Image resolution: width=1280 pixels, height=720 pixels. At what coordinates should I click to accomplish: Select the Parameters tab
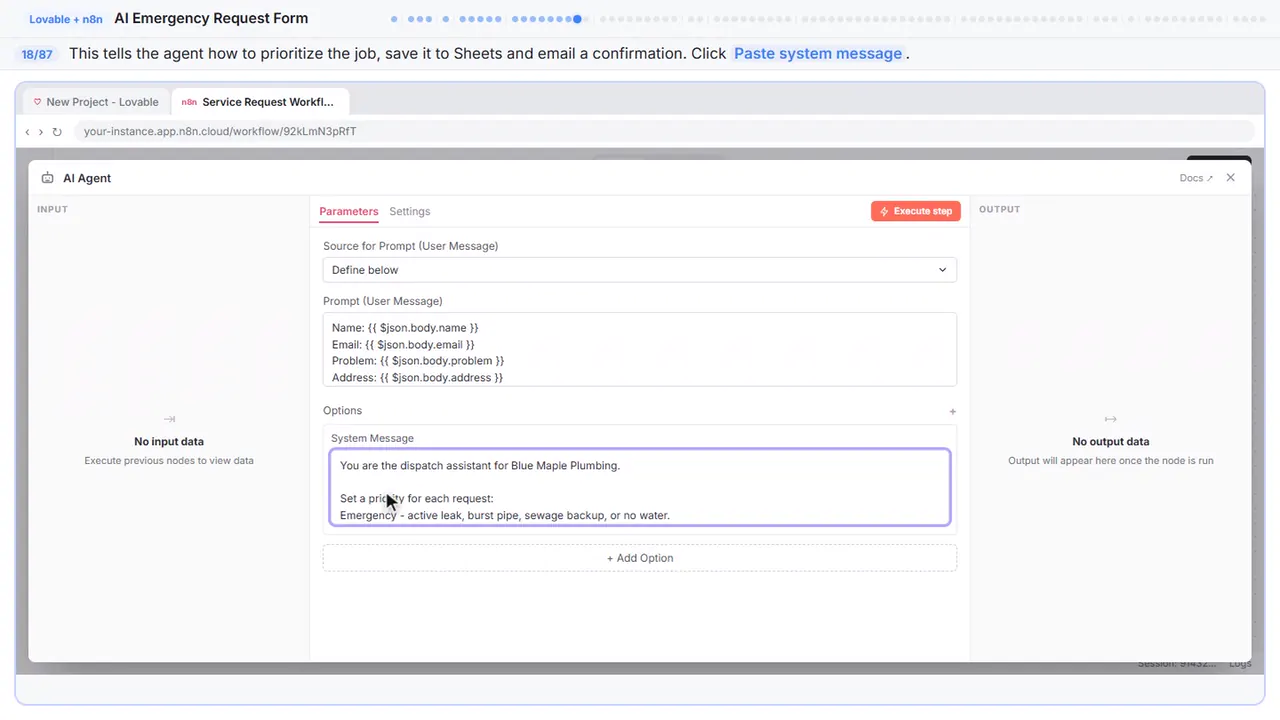[x=349, y=211]
